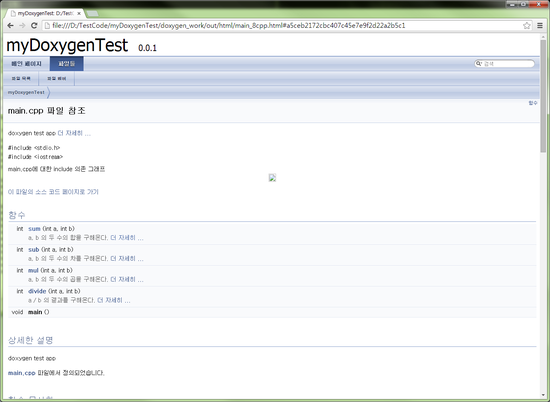The height and width of the screenshot is (402, 550).
Task: Open the source code page link
Action: click(x=53, y=192)
